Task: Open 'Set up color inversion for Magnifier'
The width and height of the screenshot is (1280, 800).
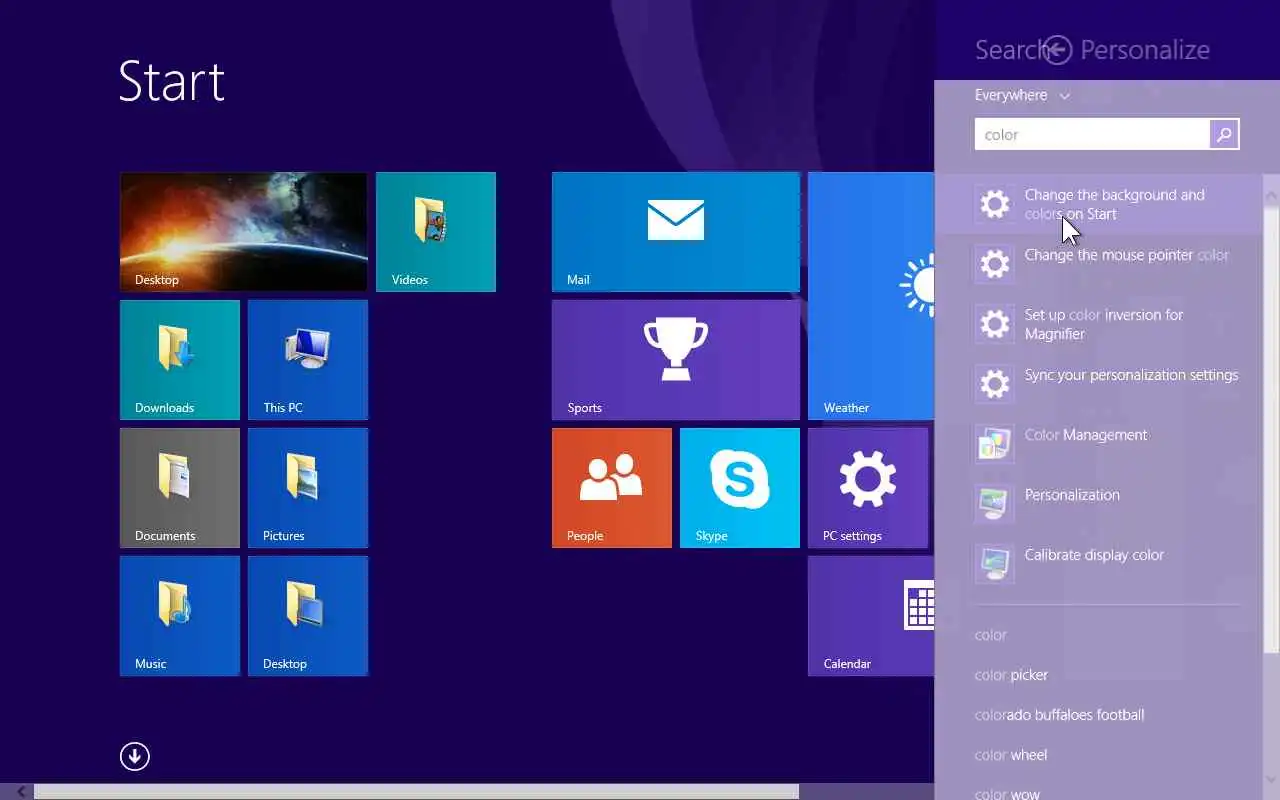Action: (1099, 324)
